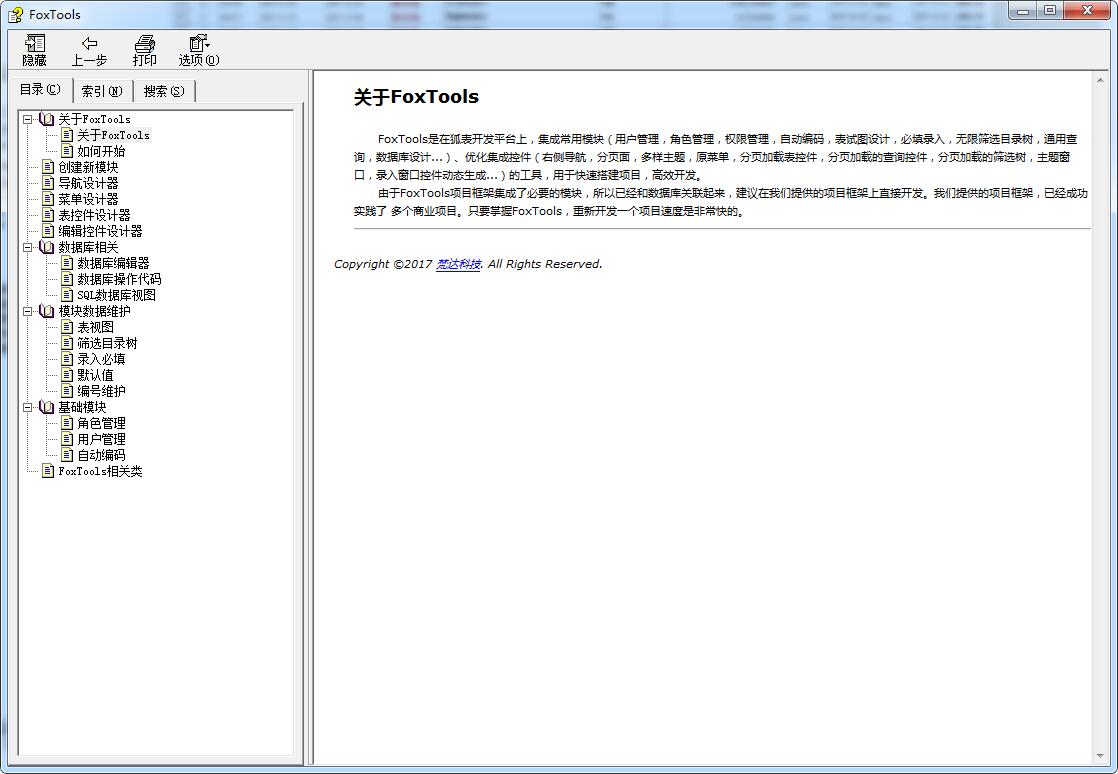Open the 菜单设计器 topic
The height and width of the screenshot is (774, 1118).
coord(88,199)
